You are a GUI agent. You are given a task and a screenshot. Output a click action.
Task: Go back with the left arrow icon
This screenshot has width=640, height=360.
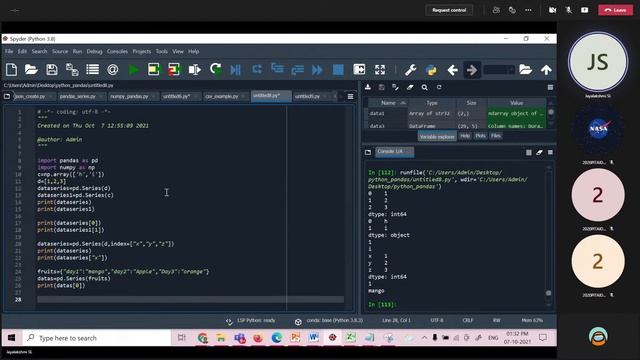(x=452, y=70)
